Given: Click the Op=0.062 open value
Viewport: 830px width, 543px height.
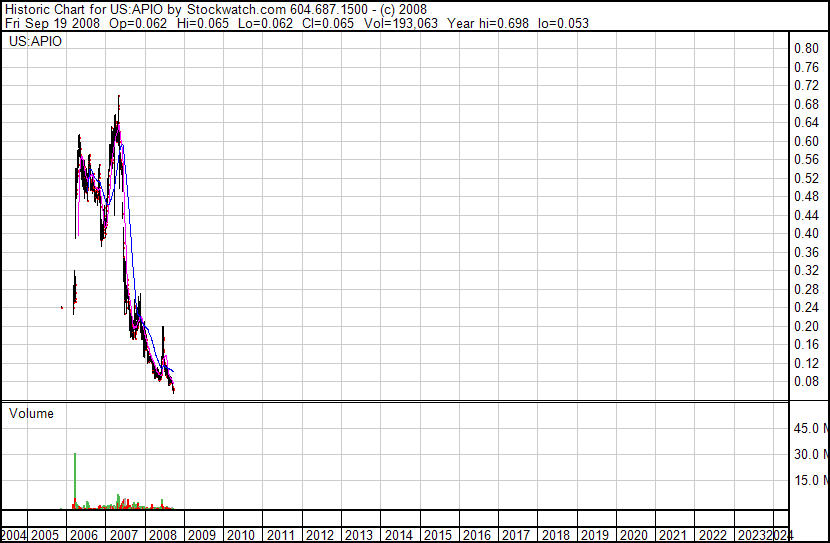Looking at the screenshot, I should pos(138,23).
